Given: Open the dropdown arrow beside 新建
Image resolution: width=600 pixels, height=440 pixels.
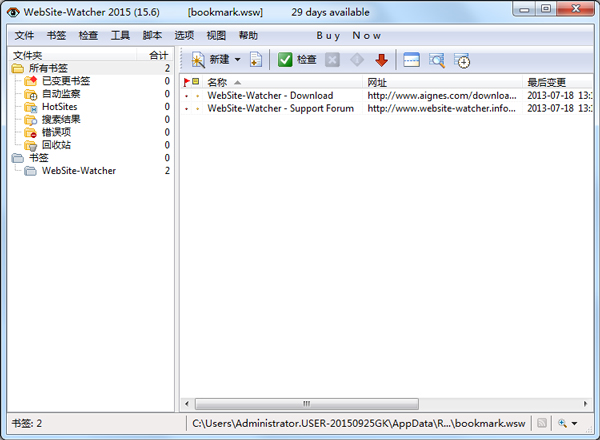Looking at the screenshot, I should (237, 60).
